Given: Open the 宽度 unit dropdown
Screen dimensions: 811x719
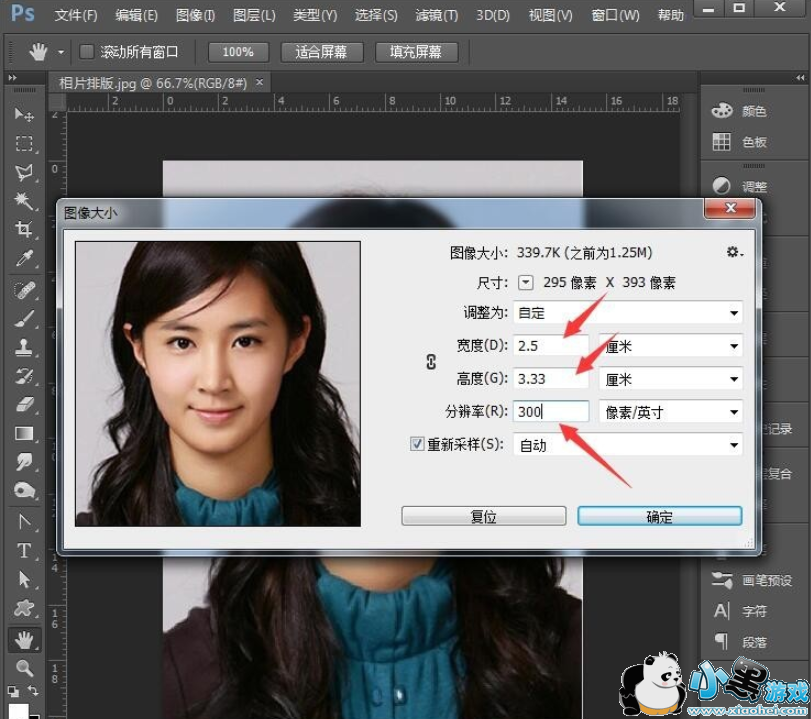Looking at the screenshot, I should click(x=670, y=346).
